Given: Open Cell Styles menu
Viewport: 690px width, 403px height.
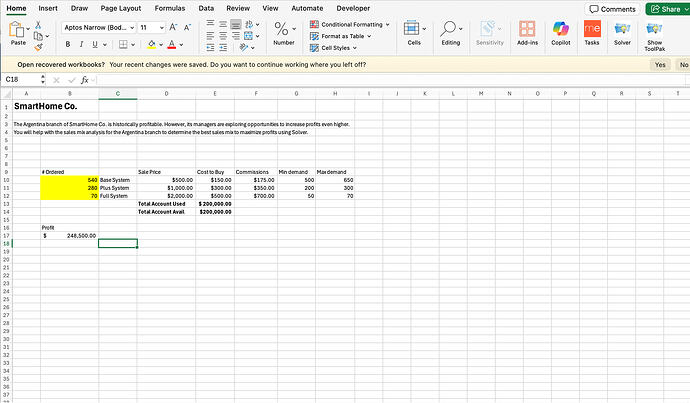Looking at the screenshot, I should [x=333, y=48].
